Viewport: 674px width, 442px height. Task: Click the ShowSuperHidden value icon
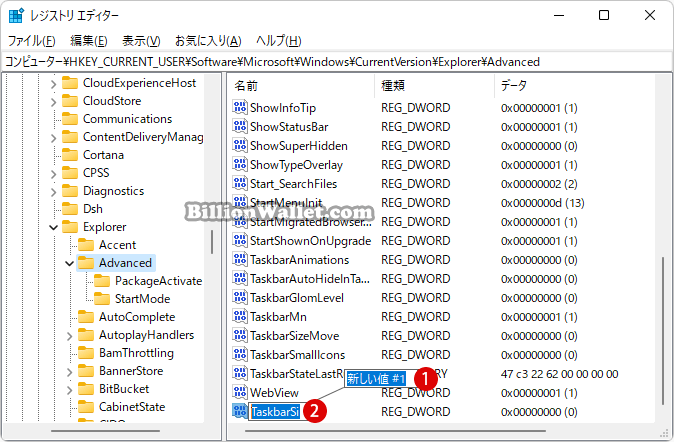coord(240,145)
